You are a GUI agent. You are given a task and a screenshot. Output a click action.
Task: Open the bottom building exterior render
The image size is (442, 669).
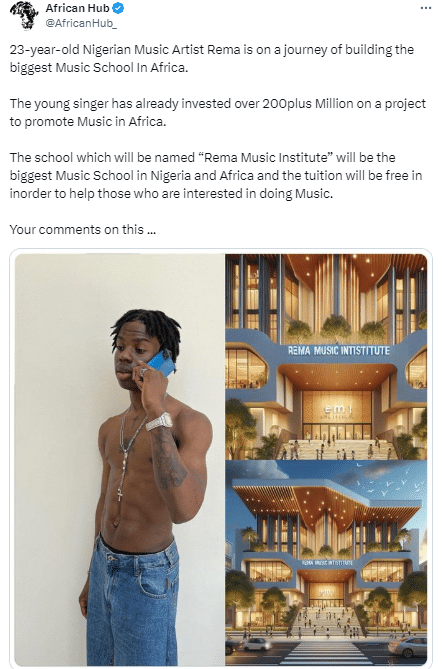[326, 563]
